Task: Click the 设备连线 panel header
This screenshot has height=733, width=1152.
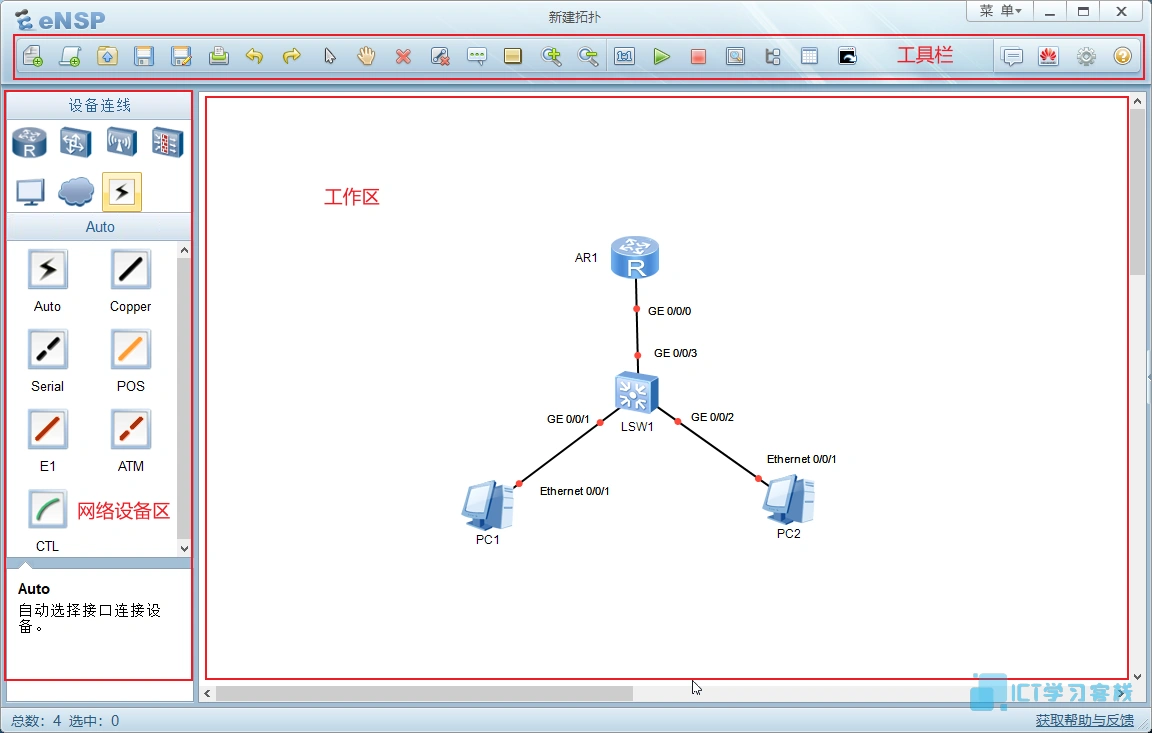Action: pyautogui.click(x=100, y=106)
